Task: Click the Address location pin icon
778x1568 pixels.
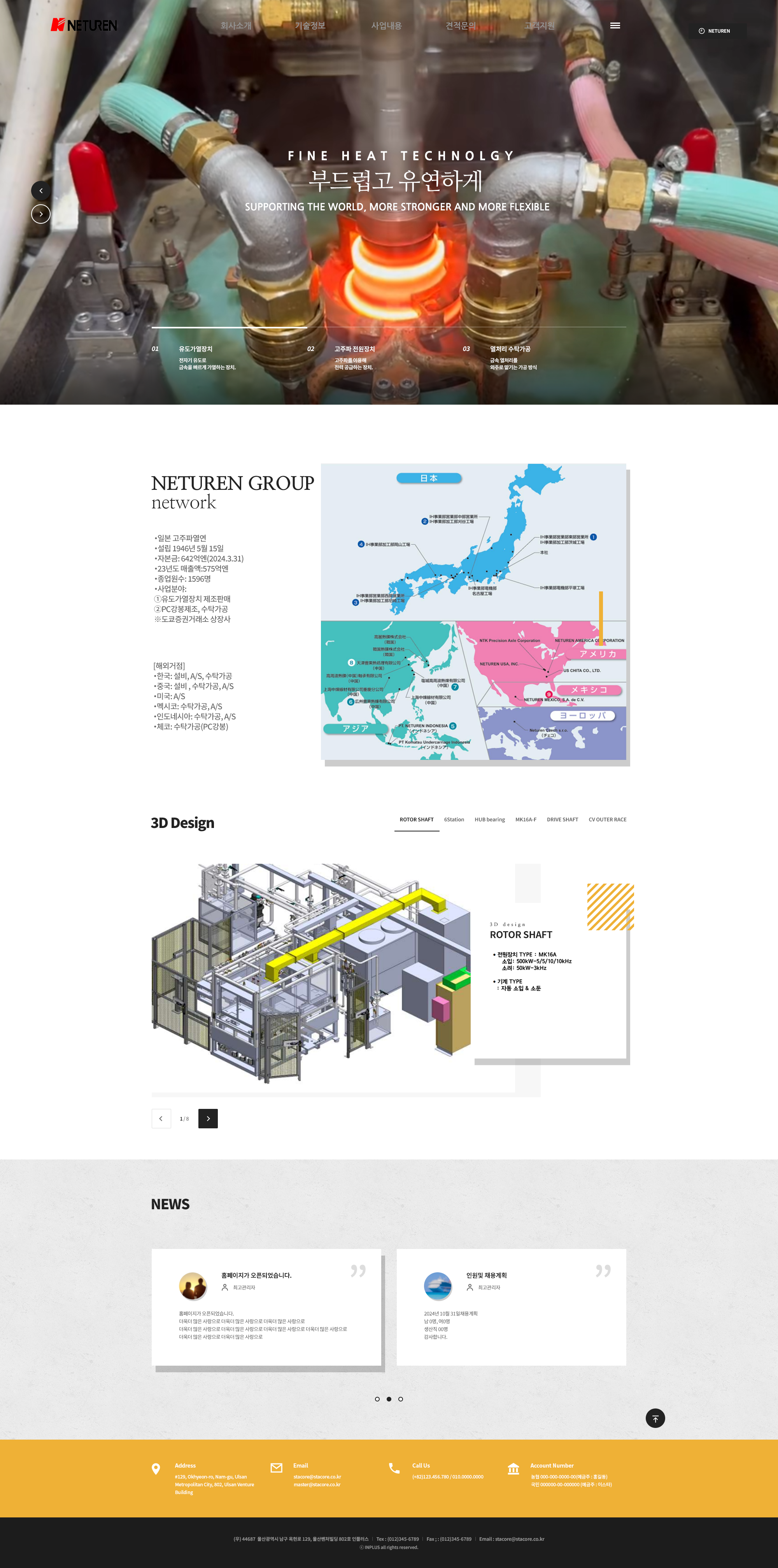Action: pos(156,1469)
